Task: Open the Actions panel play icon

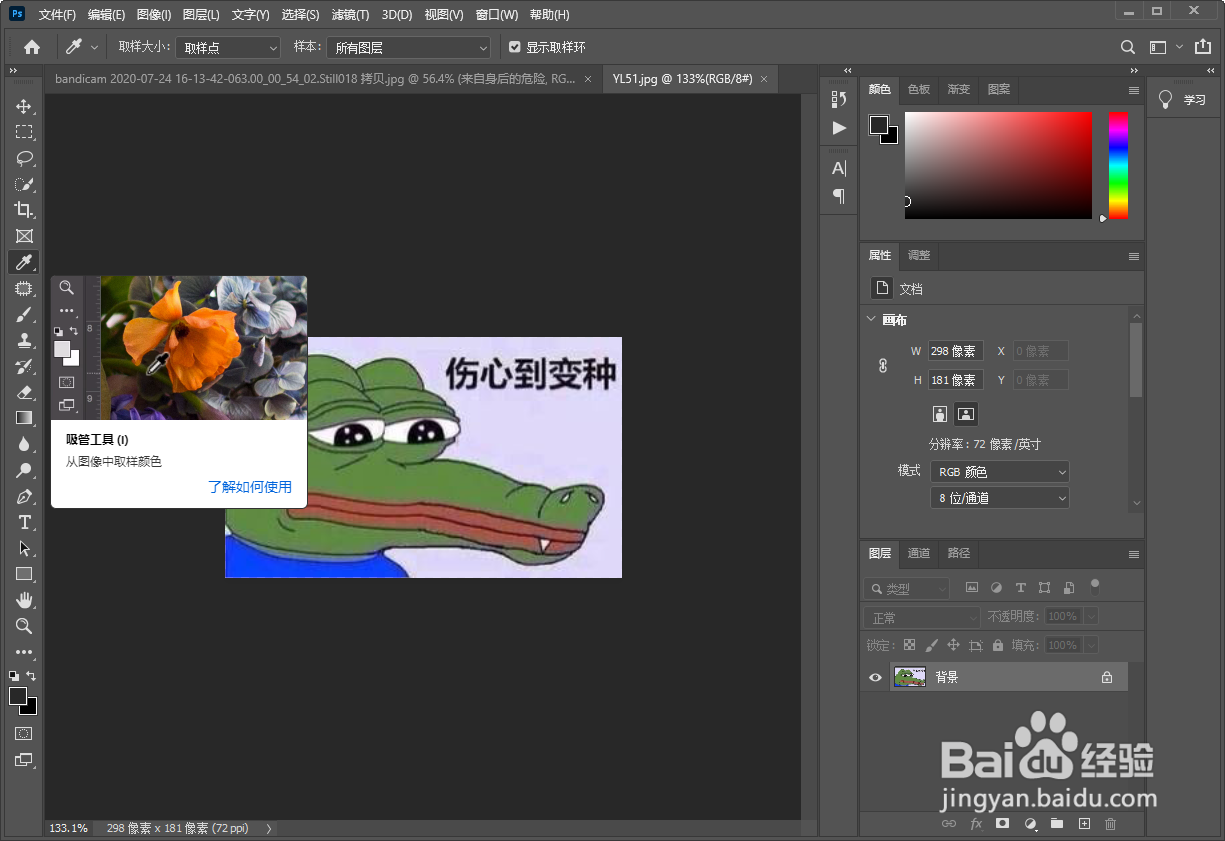Action: click(x=839, y=128)
